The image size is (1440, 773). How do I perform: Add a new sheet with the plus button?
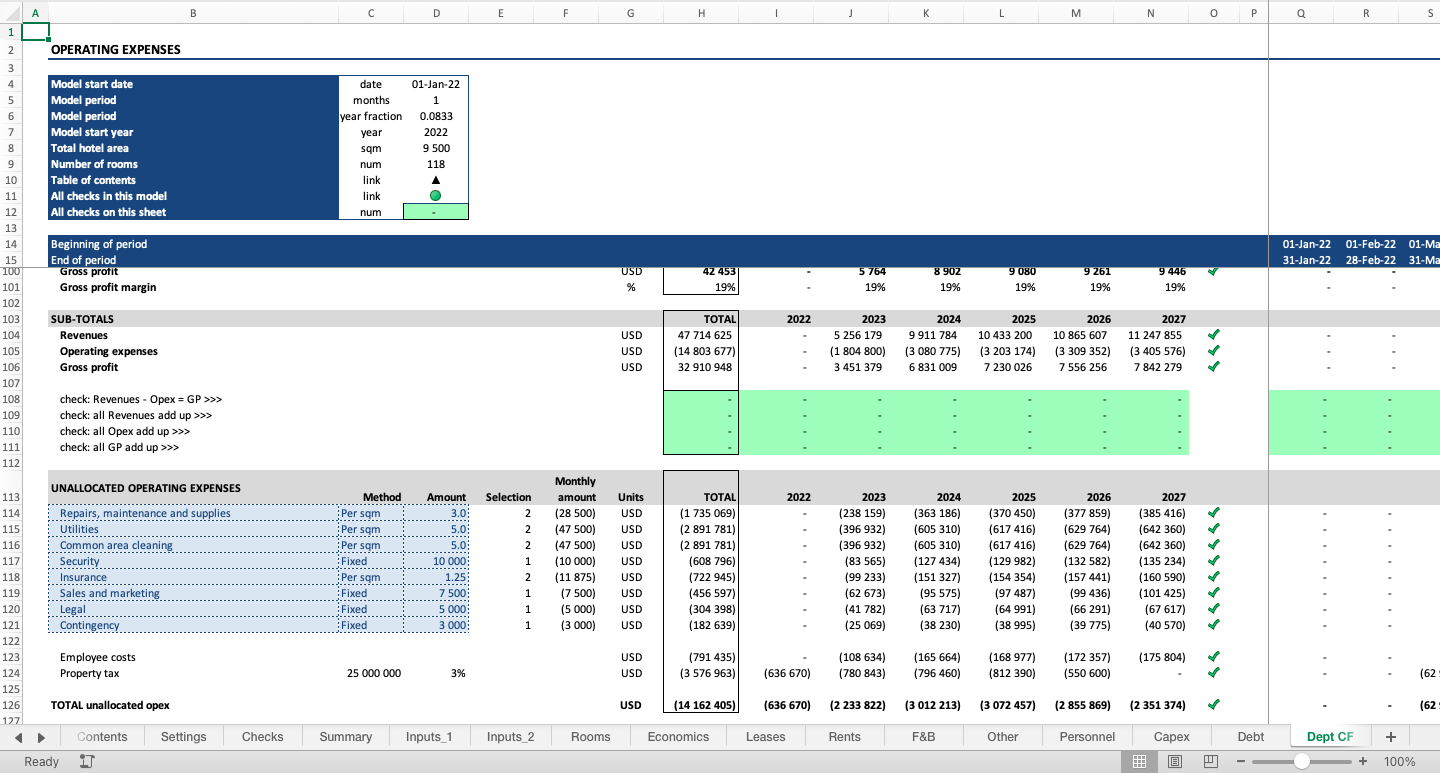point(1391,736)
